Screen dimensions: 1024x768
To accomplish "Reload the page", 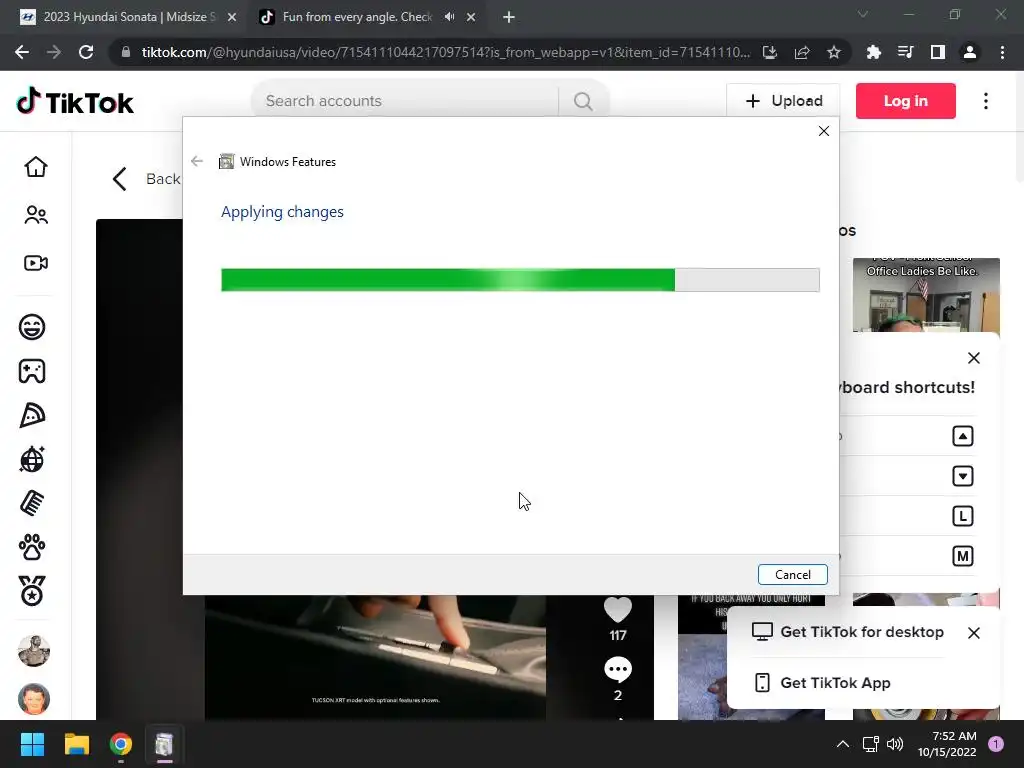I will click(x=86, y=52).
